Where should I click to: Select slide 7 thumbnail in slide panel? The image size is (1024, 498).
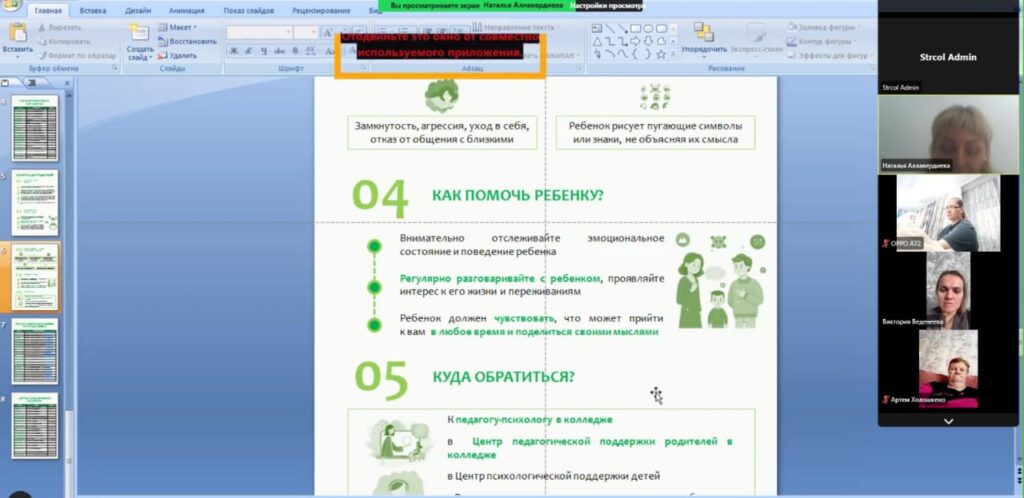click(34, 350)
